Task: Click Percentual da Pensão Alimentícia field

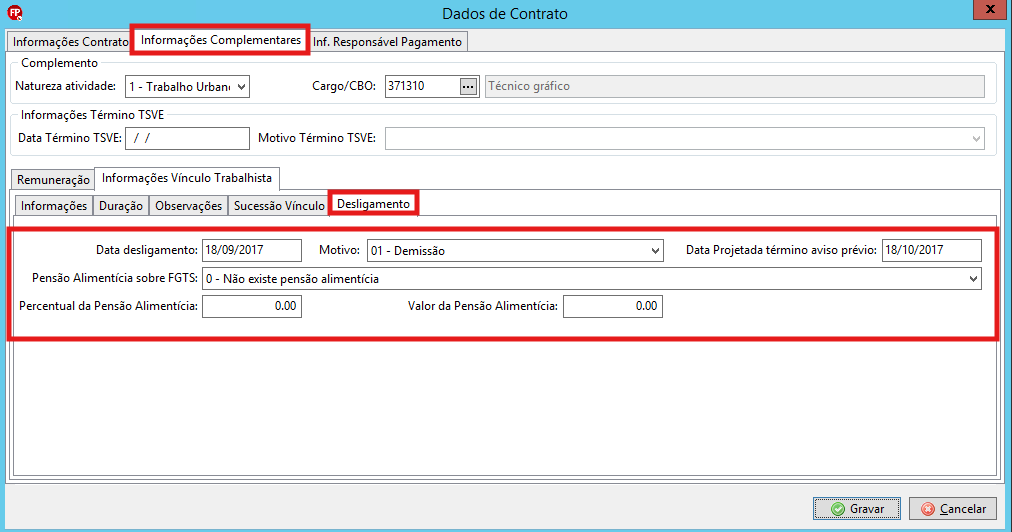Action: pyautogui.click(x=252, y=306)
